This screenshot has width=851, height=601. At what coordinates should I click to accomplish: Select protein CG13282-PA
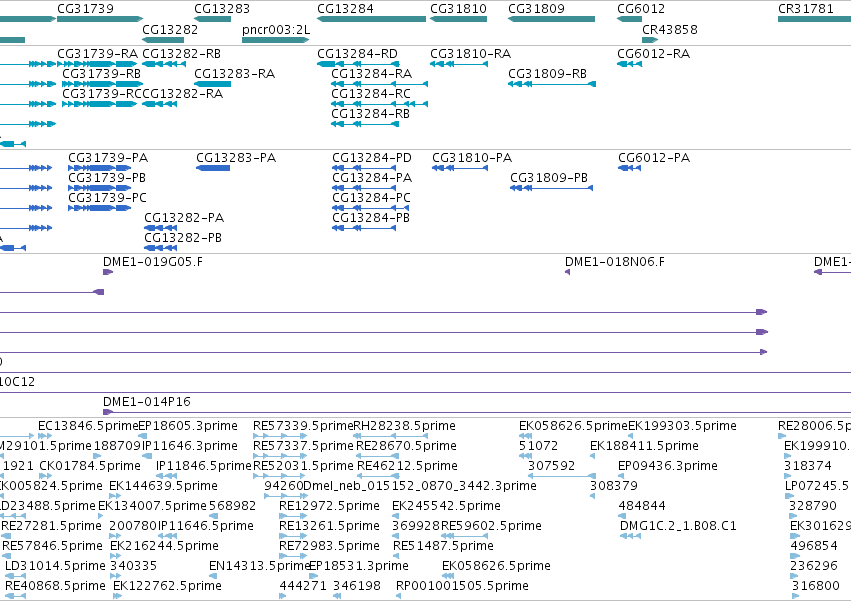click(x=184, y=218)
